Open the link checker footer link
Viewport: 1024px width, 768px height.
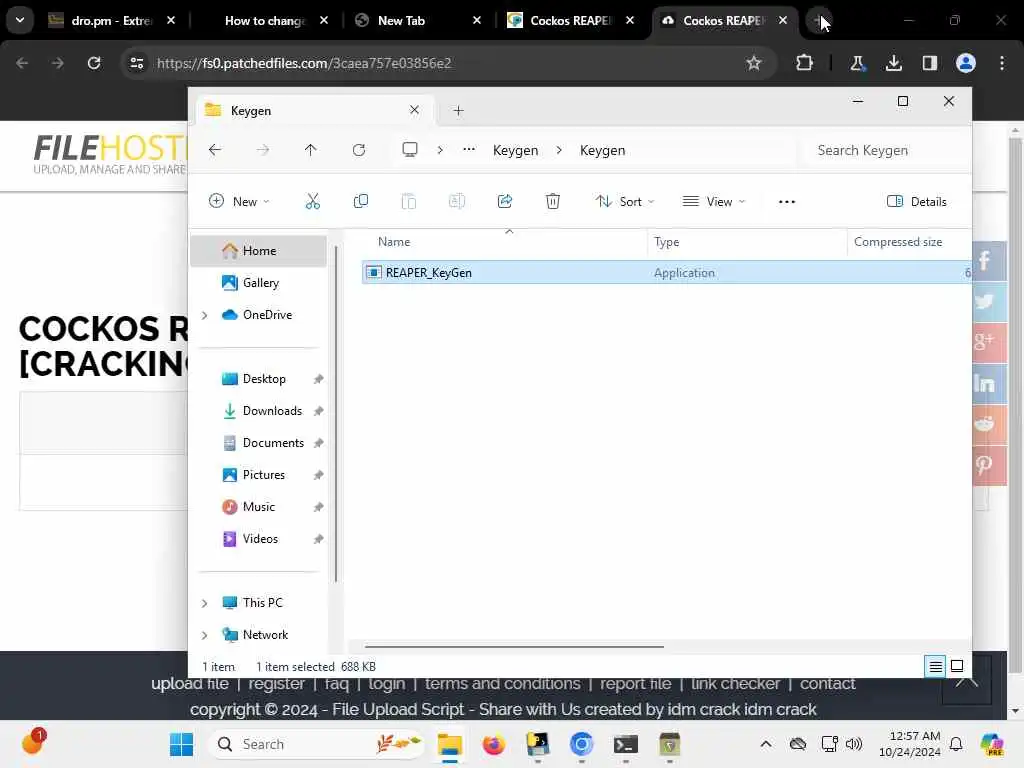tap(735, 684)
